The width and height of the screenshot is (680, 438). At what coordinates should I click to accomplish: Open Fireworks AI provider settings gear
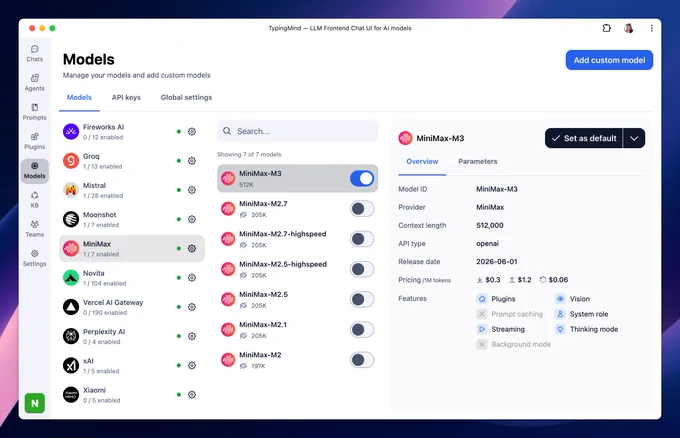coord(192,131)
